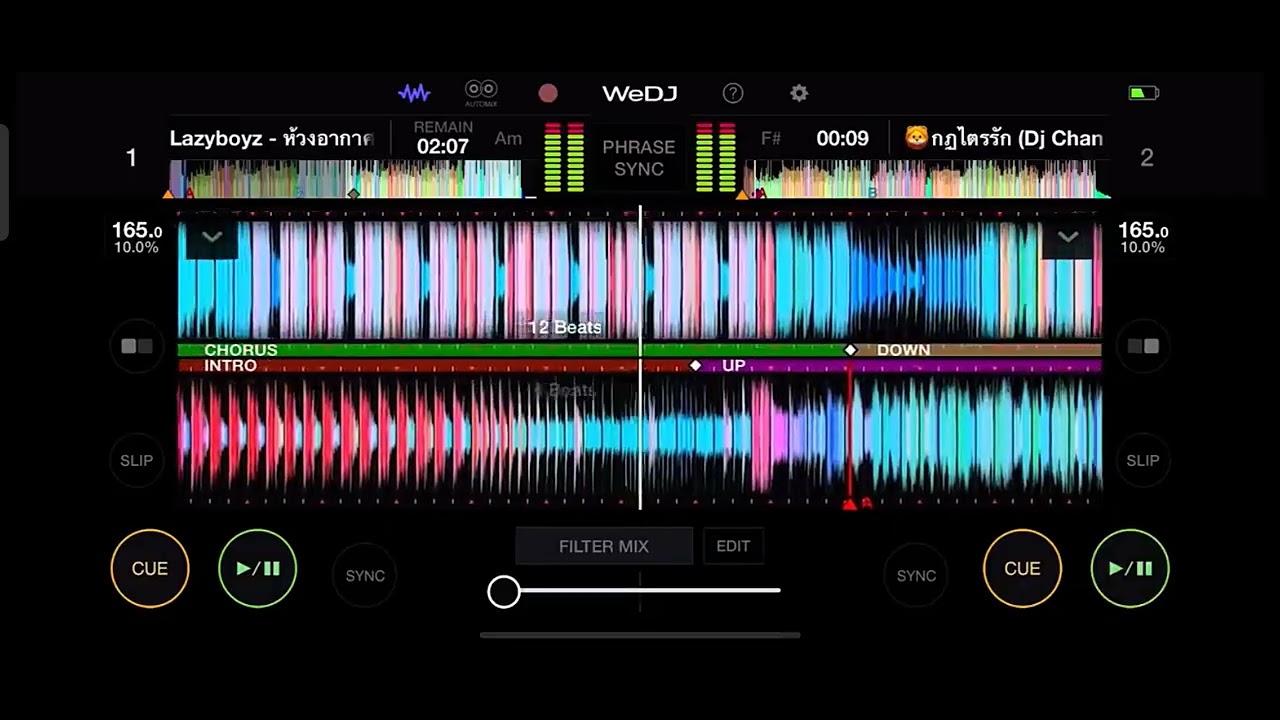Screen dimensions: 1280x720
Task: Click the F# key label
Action: pyautogui.click(x=771, y=139)
